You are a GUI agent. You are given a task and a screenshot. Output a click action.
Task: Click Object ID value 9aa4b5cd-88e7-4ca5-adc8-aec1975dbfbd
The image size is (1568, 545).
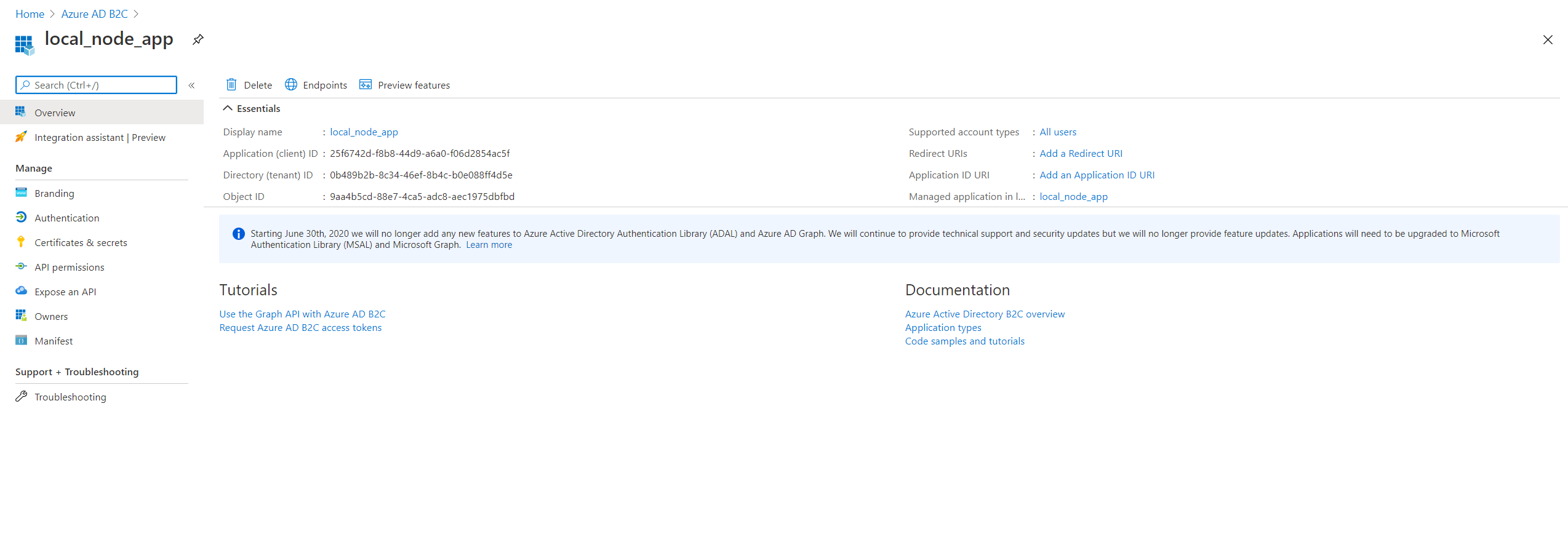422,196
